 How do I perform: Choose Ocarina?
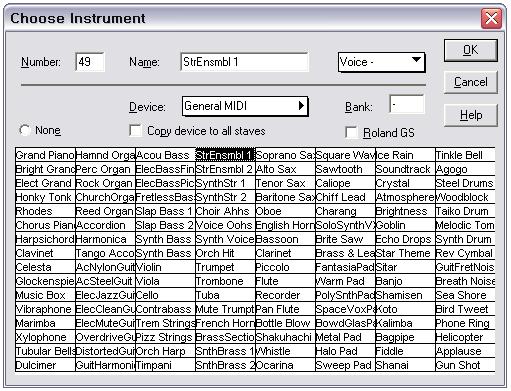pos(285,365)
